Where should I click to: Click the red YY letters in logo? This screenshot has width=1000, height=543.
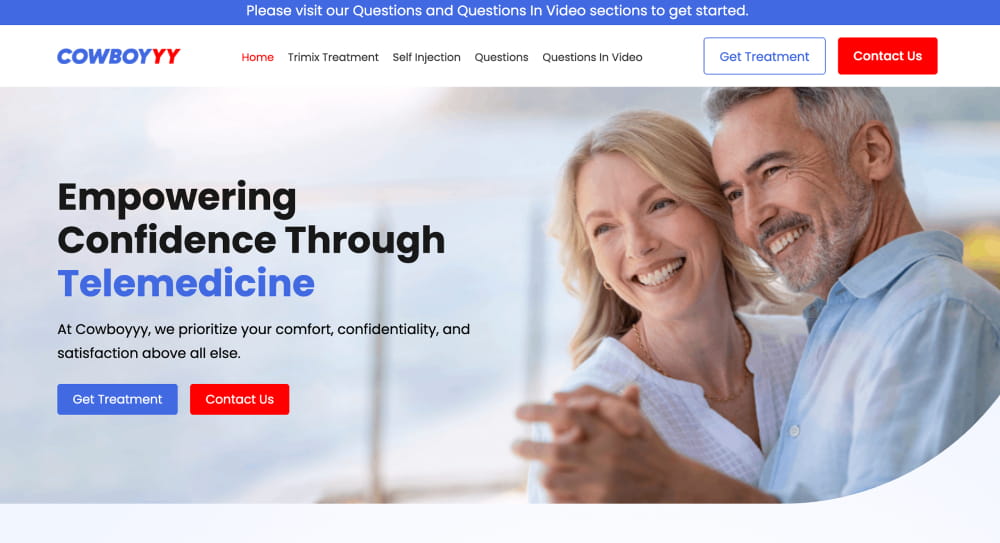point(166,57)
